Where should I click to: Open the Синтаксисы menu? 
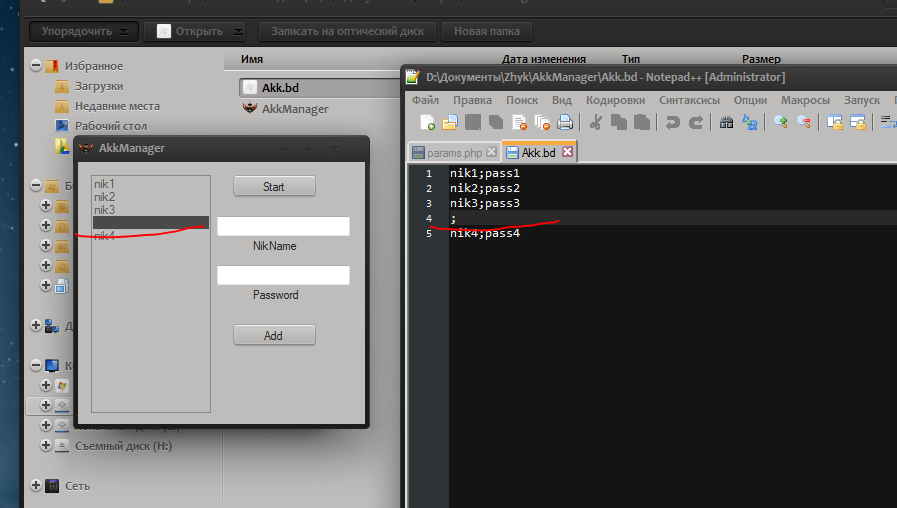click(690, 100)
